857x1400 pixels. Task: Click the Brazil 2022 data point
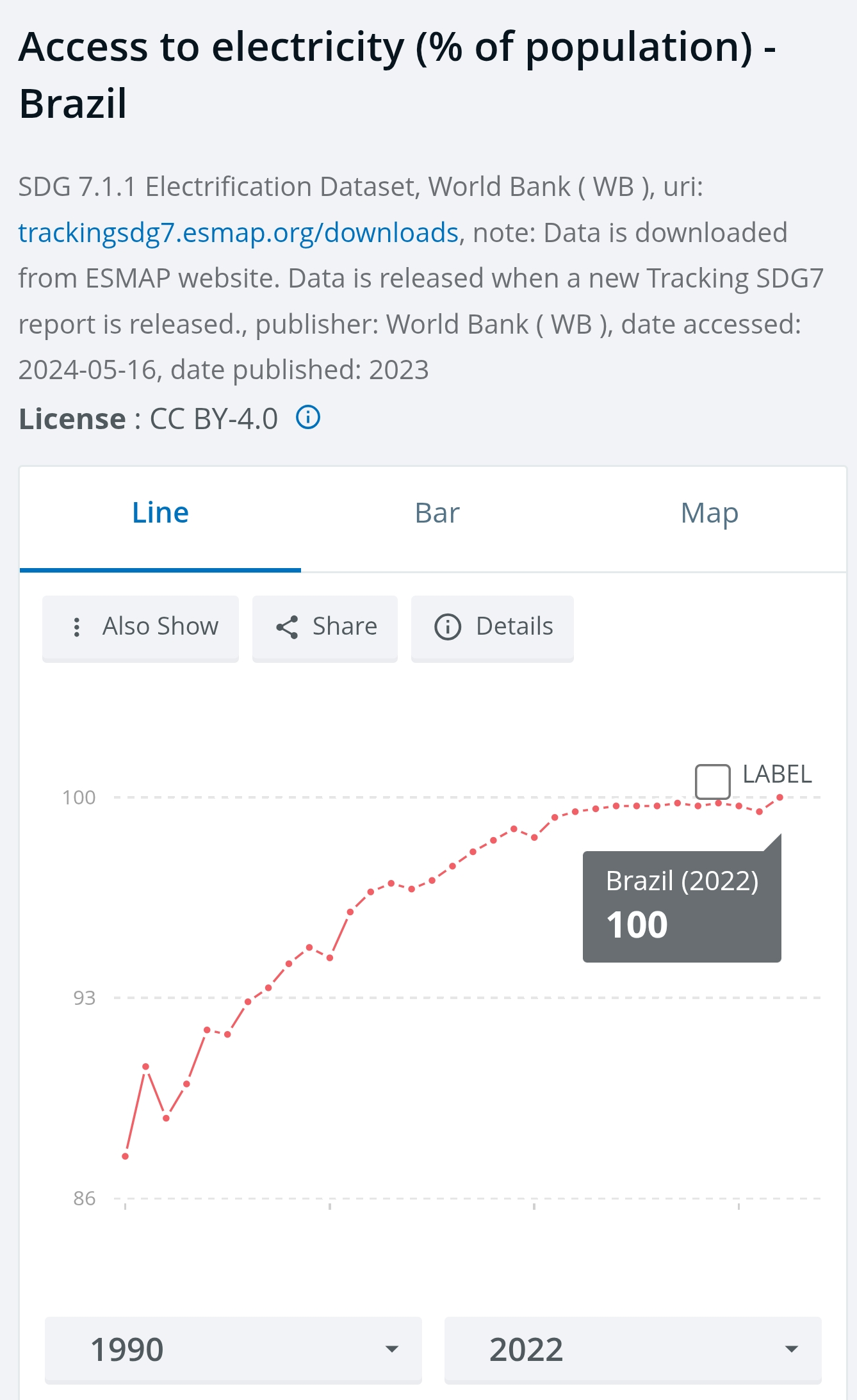point(779,797)
